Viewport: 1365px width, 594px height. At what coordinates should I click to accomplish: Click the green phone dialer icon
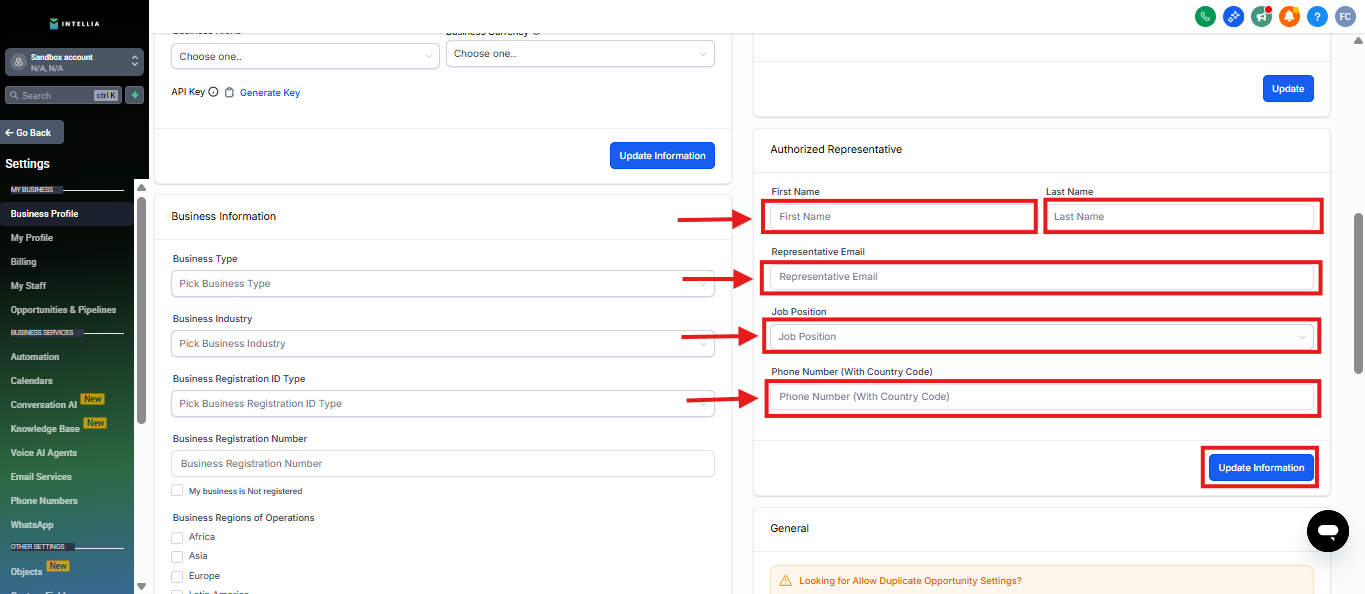click(1205, 16)
